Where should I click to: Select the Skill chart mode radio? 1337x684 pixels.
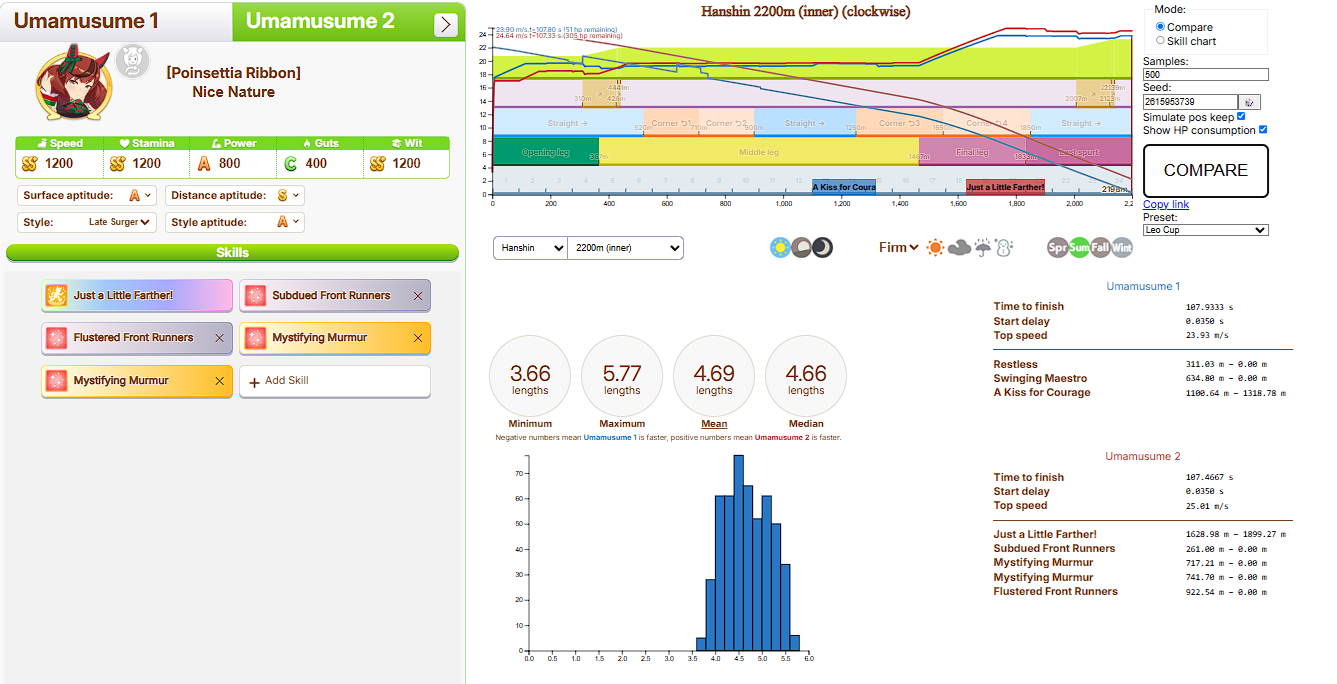pyautogui.click(x=1160, y=41)
